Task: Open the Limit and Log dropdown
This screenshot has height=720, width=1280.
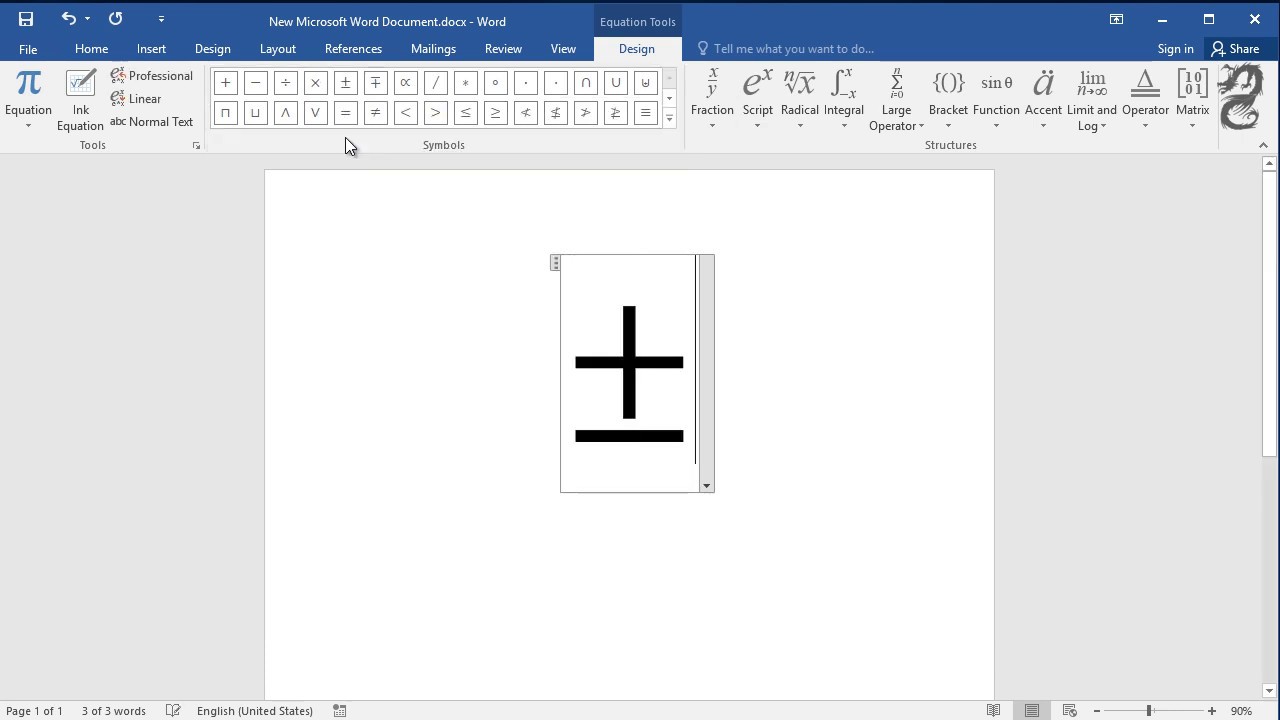Action: pos(1092,100)
